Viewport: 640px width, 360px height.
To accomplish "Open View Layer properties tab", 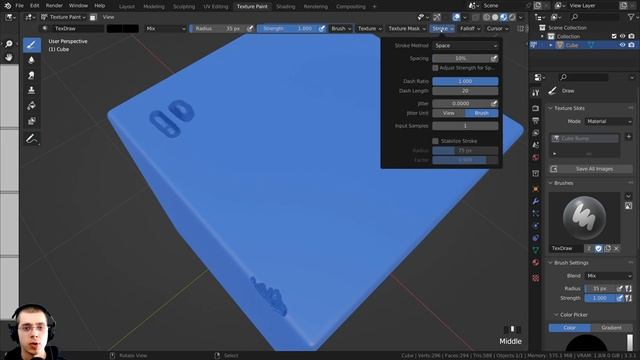I will 536,133.
